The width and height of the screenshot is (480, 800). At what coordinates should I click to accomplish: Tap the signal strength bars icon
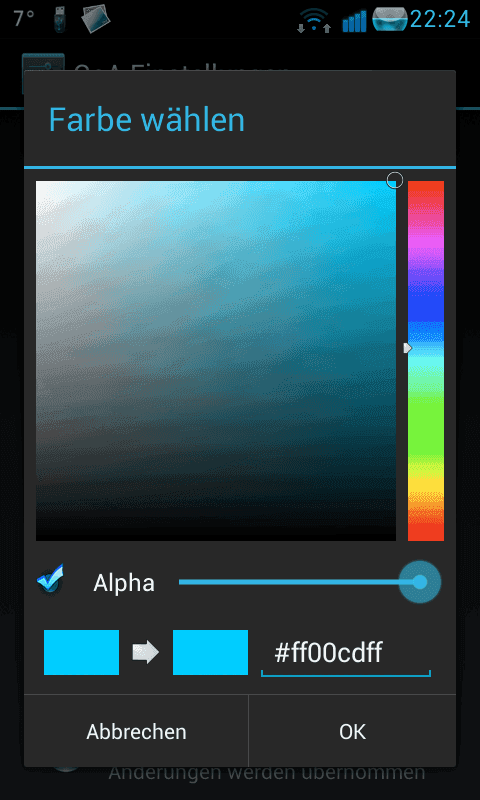click(354, 21)
